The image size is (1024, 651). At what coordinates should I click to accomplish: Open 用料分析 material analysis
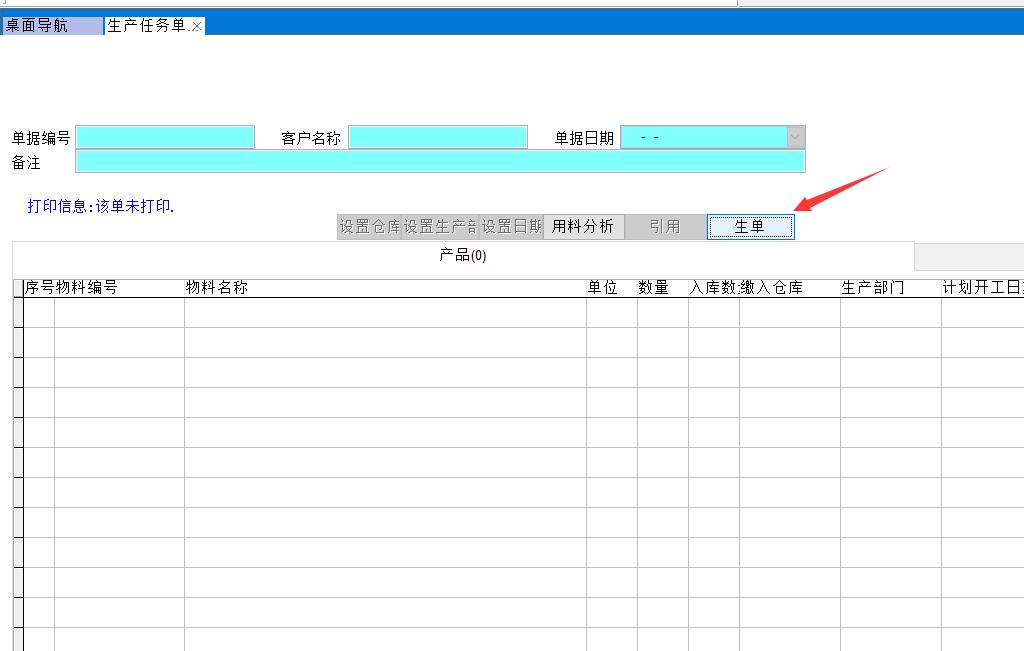[x=583, y=227]
